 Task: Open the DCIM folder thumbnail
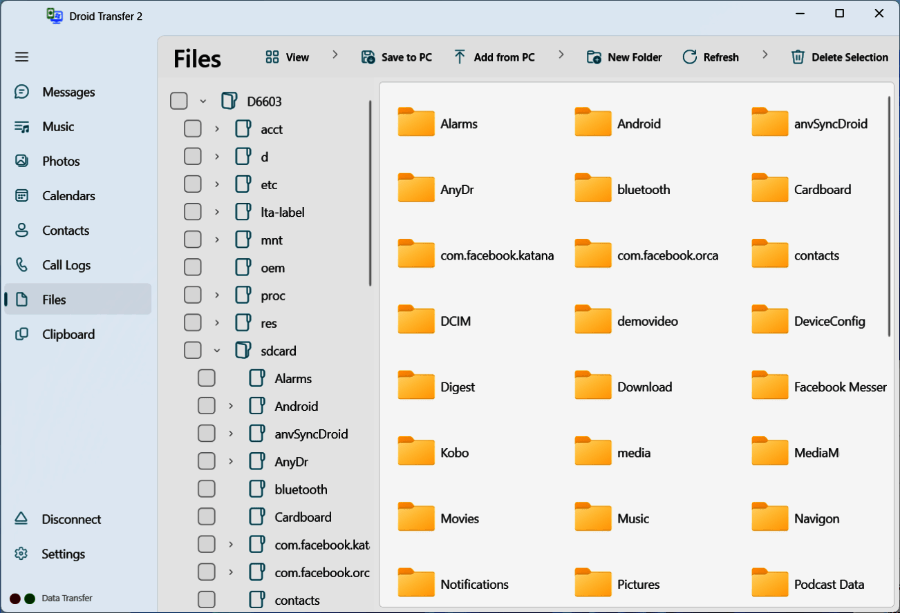pyautogui.click(x=417, y=321)
